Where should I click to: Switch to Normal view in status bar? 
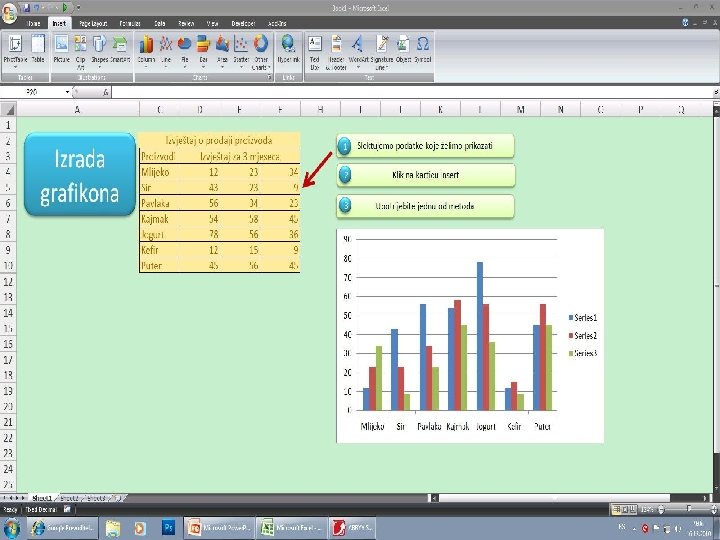coord(617,509)
